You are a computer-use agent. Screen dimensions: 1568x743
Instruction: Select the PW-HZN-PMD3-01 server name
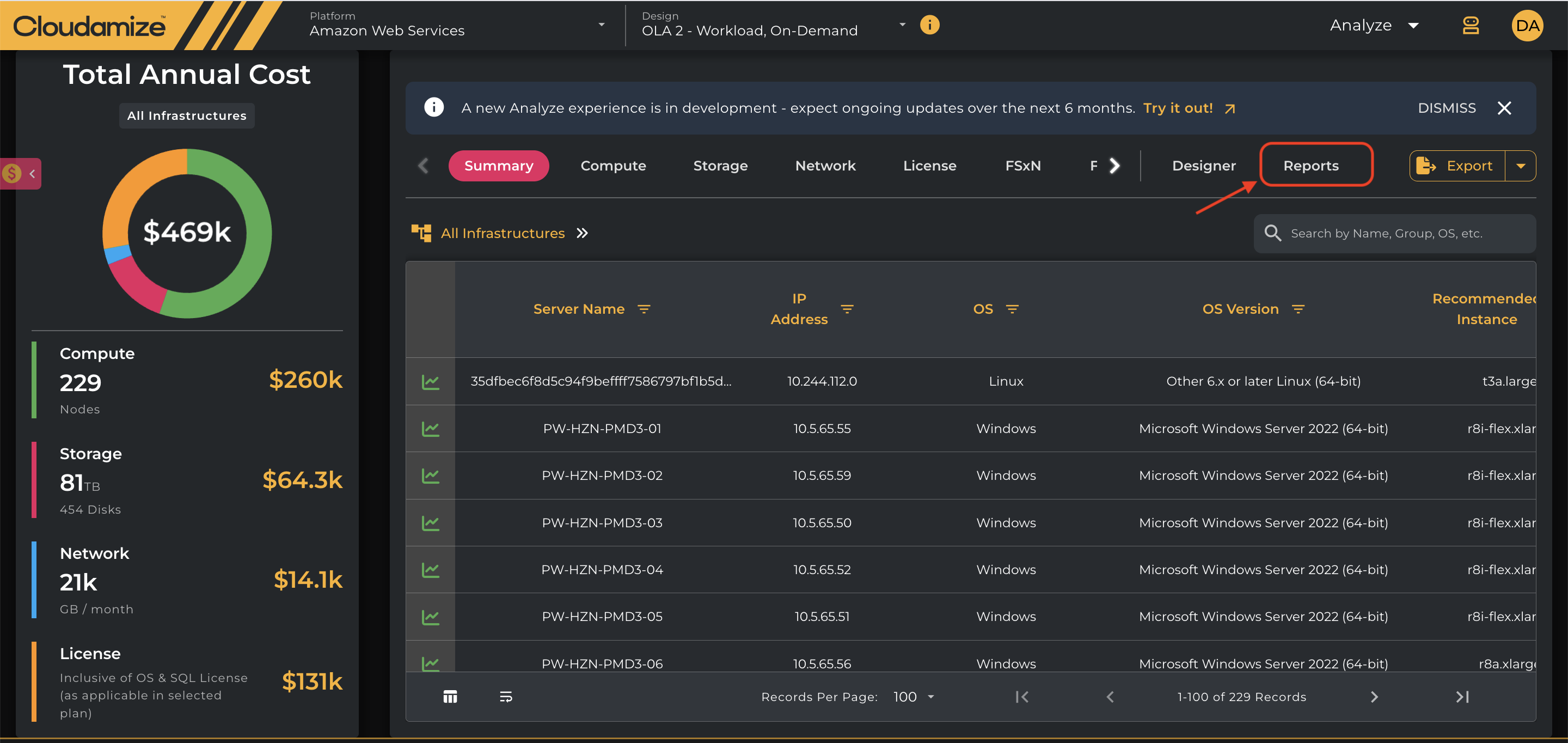[x=602, y=429]
